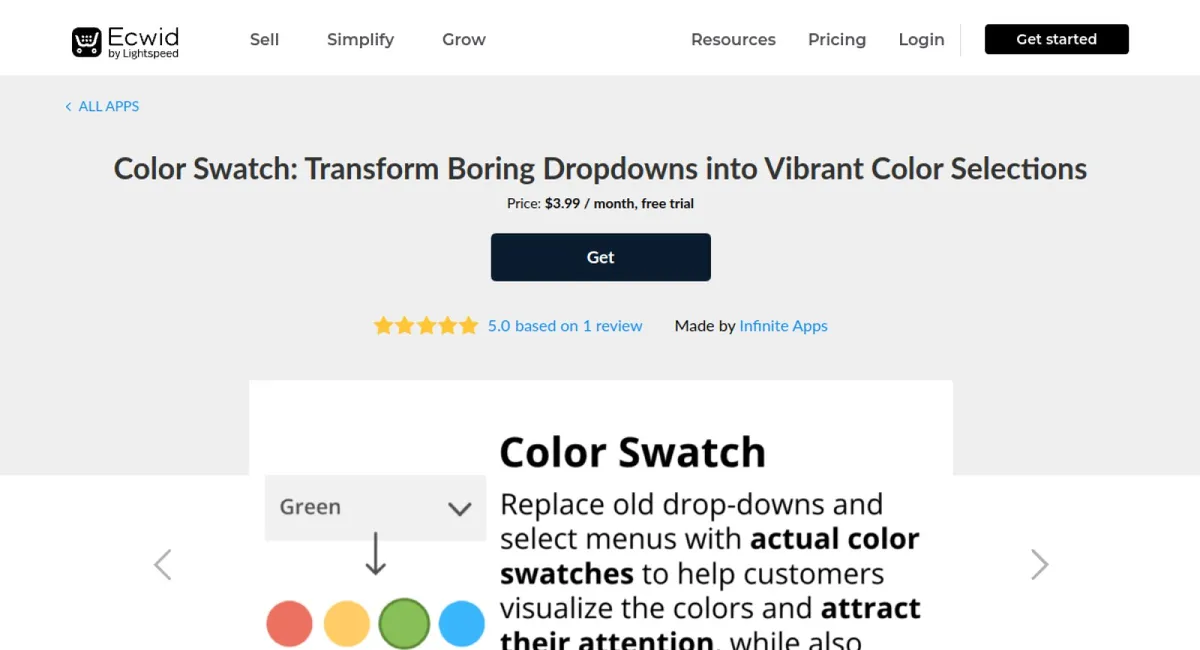1200x650 pixels.
Task: Click the 5.0 based on 1 review link
Action: pyautogui.click(x=565, y=325)
